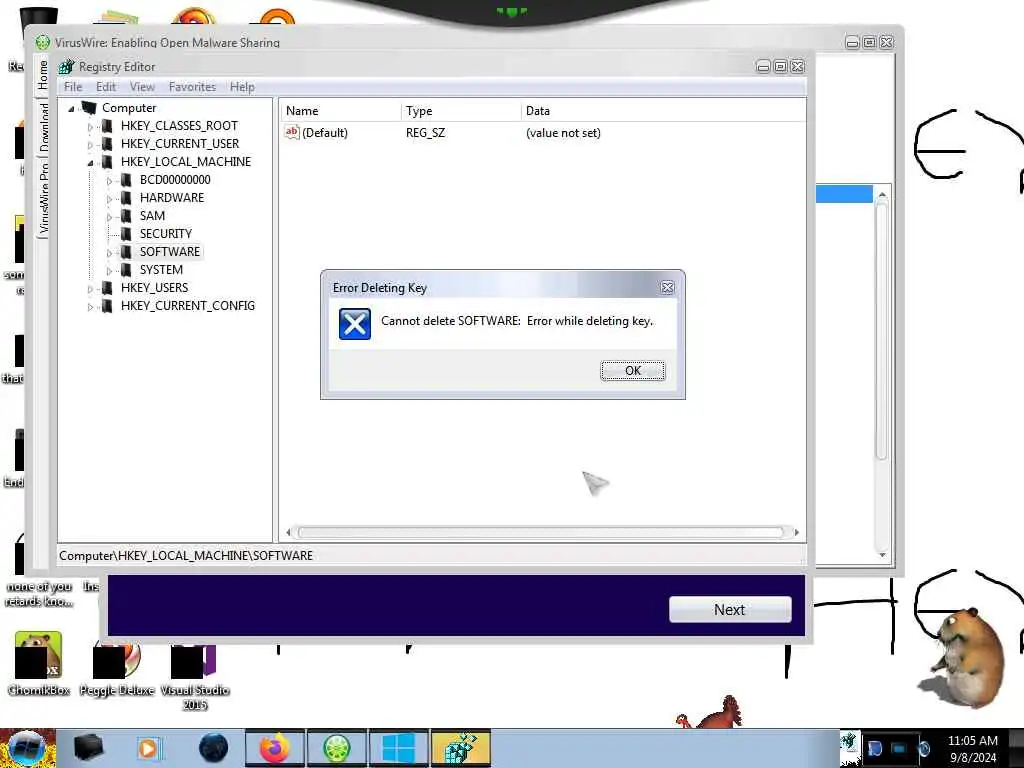
Task: Open the Favorites menu in Registry Editor
Action: 192,87
